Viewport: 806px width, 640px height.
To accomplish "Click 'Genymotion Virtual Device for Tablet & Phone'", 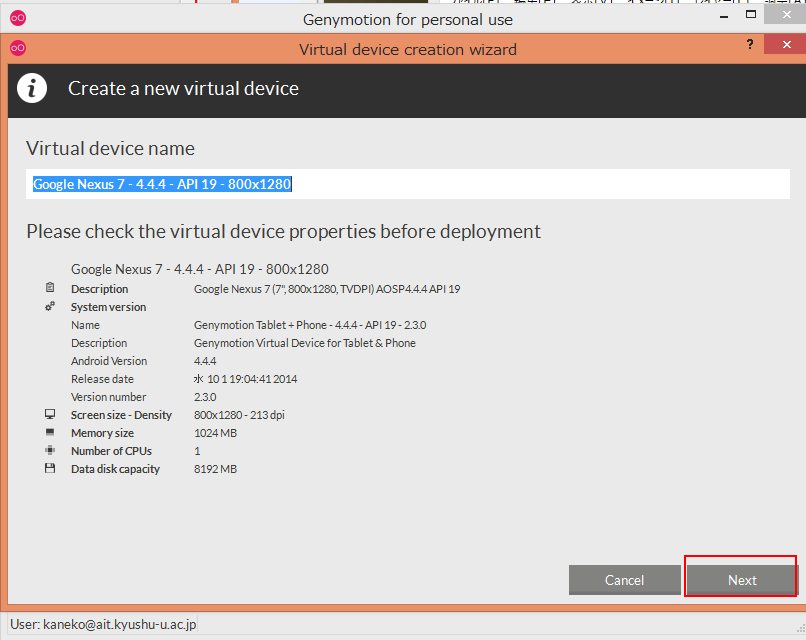I will [305, 343].
